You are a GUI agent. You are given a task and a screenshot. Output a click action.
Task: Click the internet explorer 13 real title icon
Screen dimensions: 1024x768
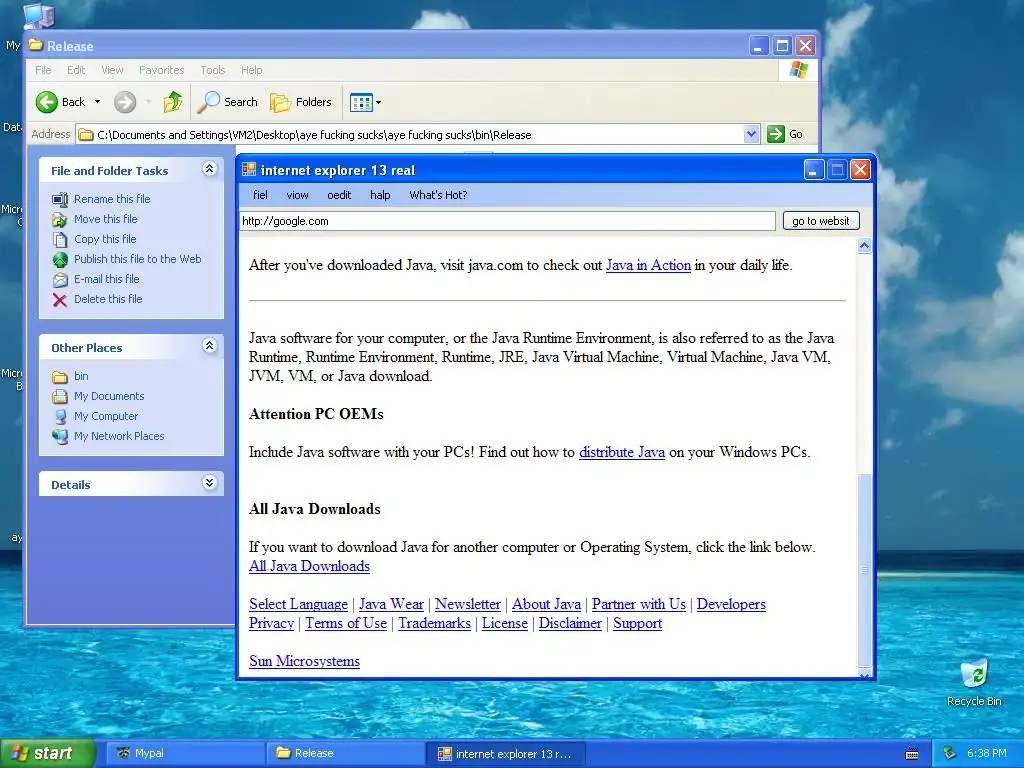coord(249,170)
